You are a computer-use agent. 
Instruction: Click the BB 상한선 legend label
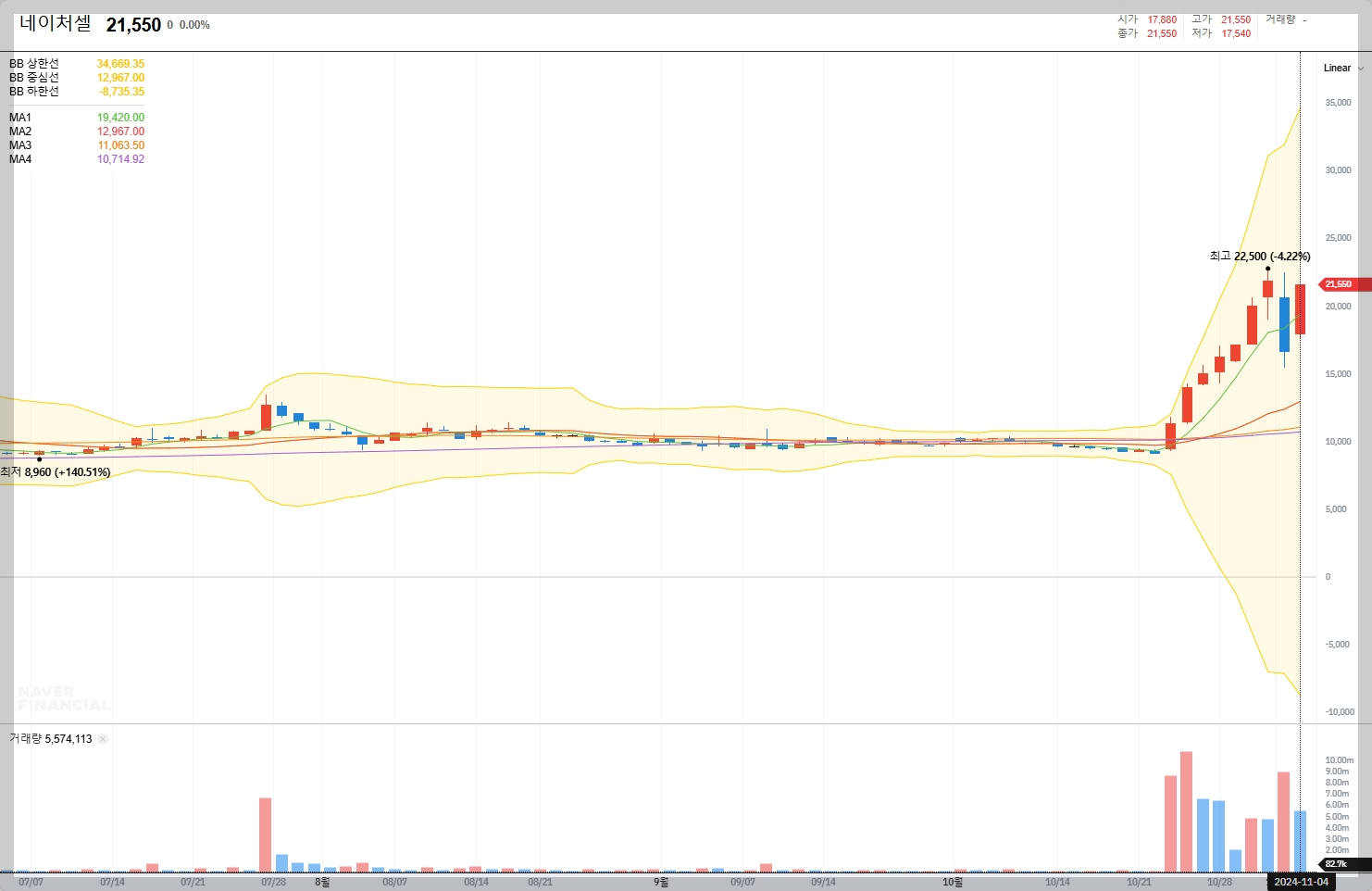tap(34, 64)
